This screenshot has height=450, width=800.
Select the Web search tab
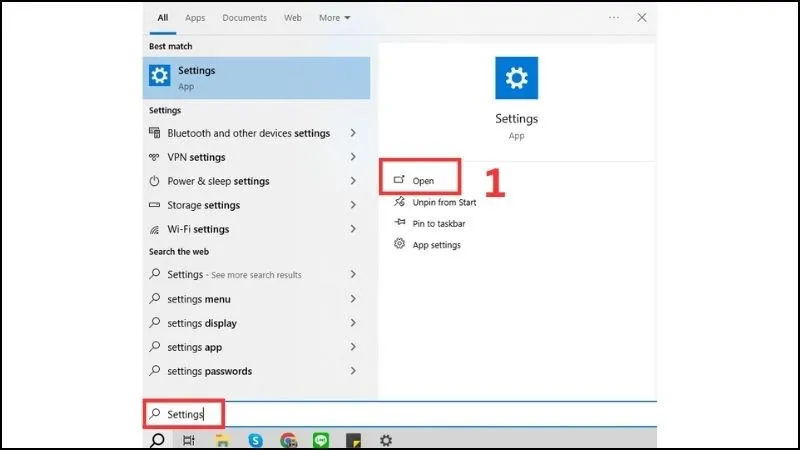(x=293, y=18)
